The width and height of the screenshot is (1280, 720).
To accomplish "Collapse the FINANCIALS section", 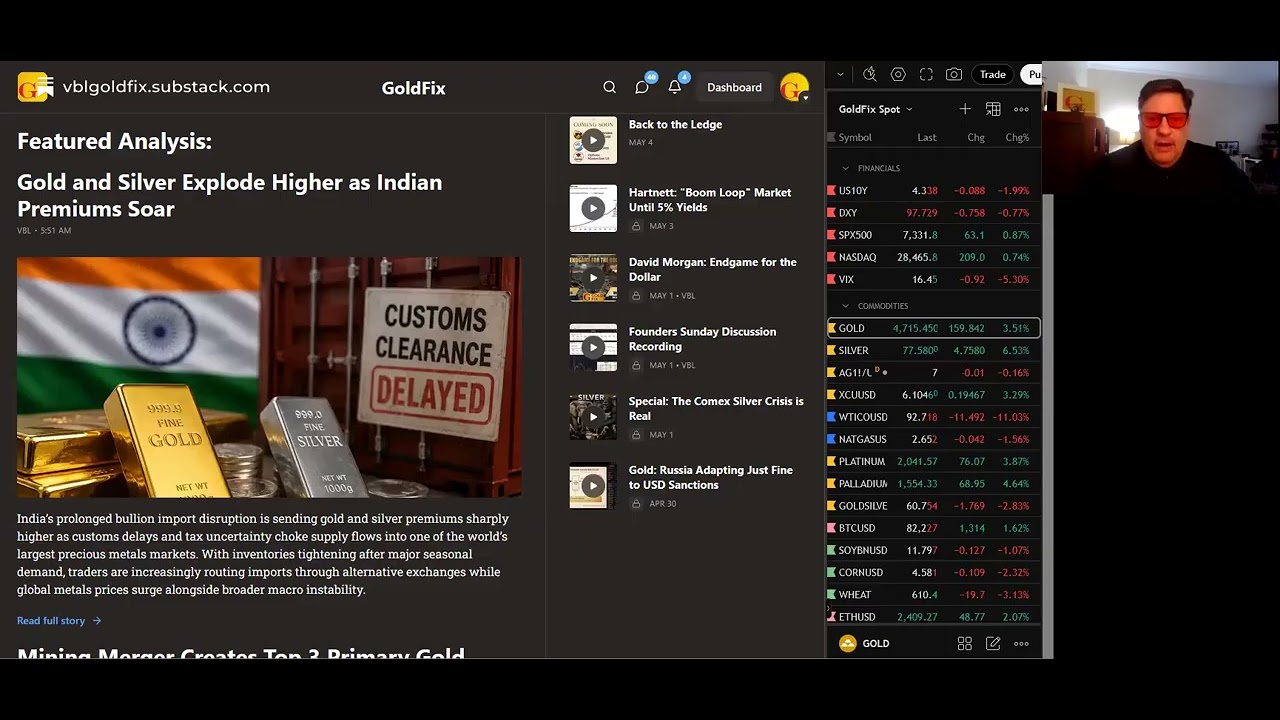I will [x=846, y=168].
